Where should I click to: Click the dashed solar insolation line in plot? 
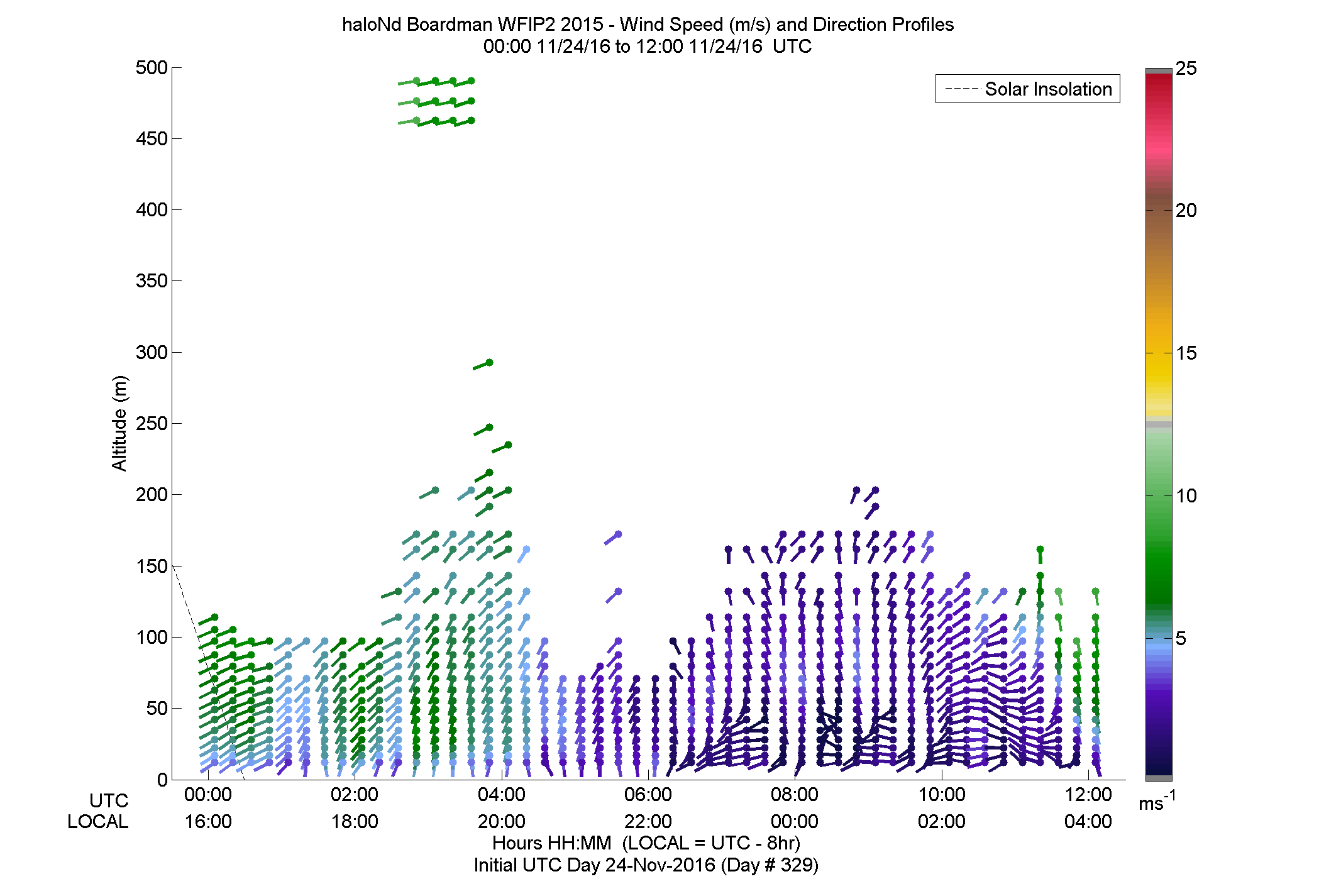point(207,672)
